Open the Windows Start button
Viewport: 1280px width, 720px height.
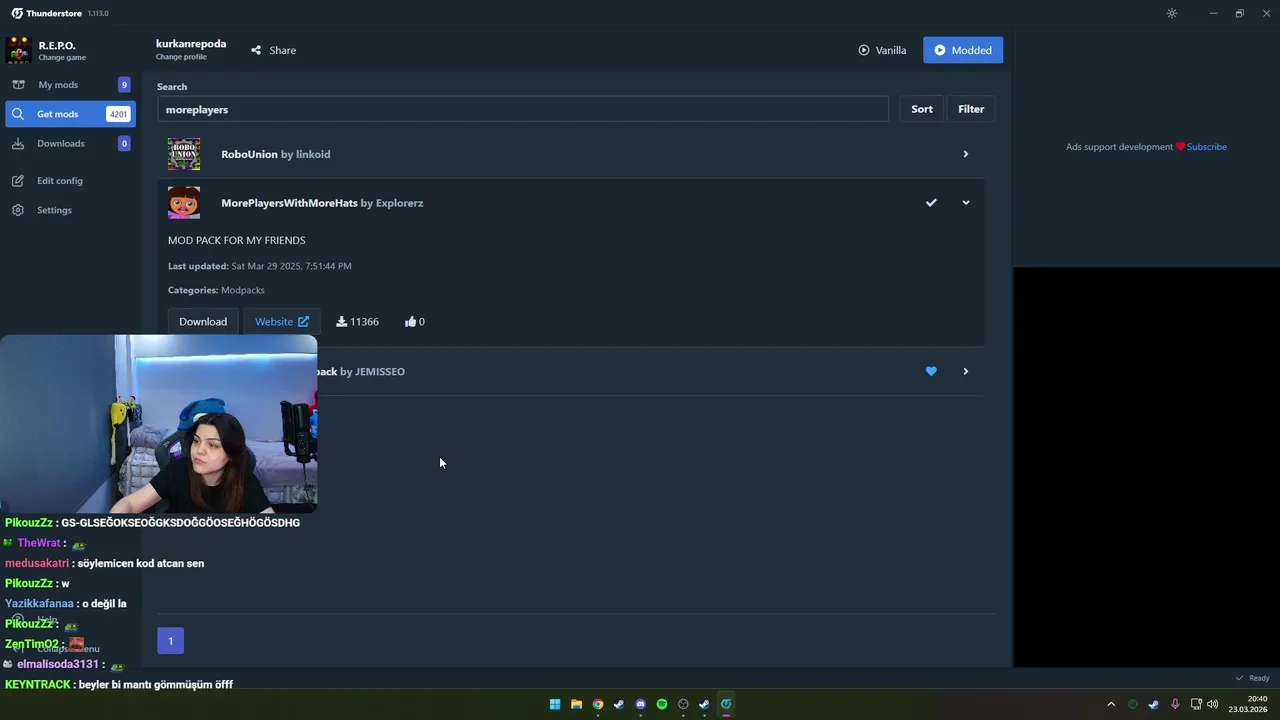pyautogui.click(x=555, y=704)
